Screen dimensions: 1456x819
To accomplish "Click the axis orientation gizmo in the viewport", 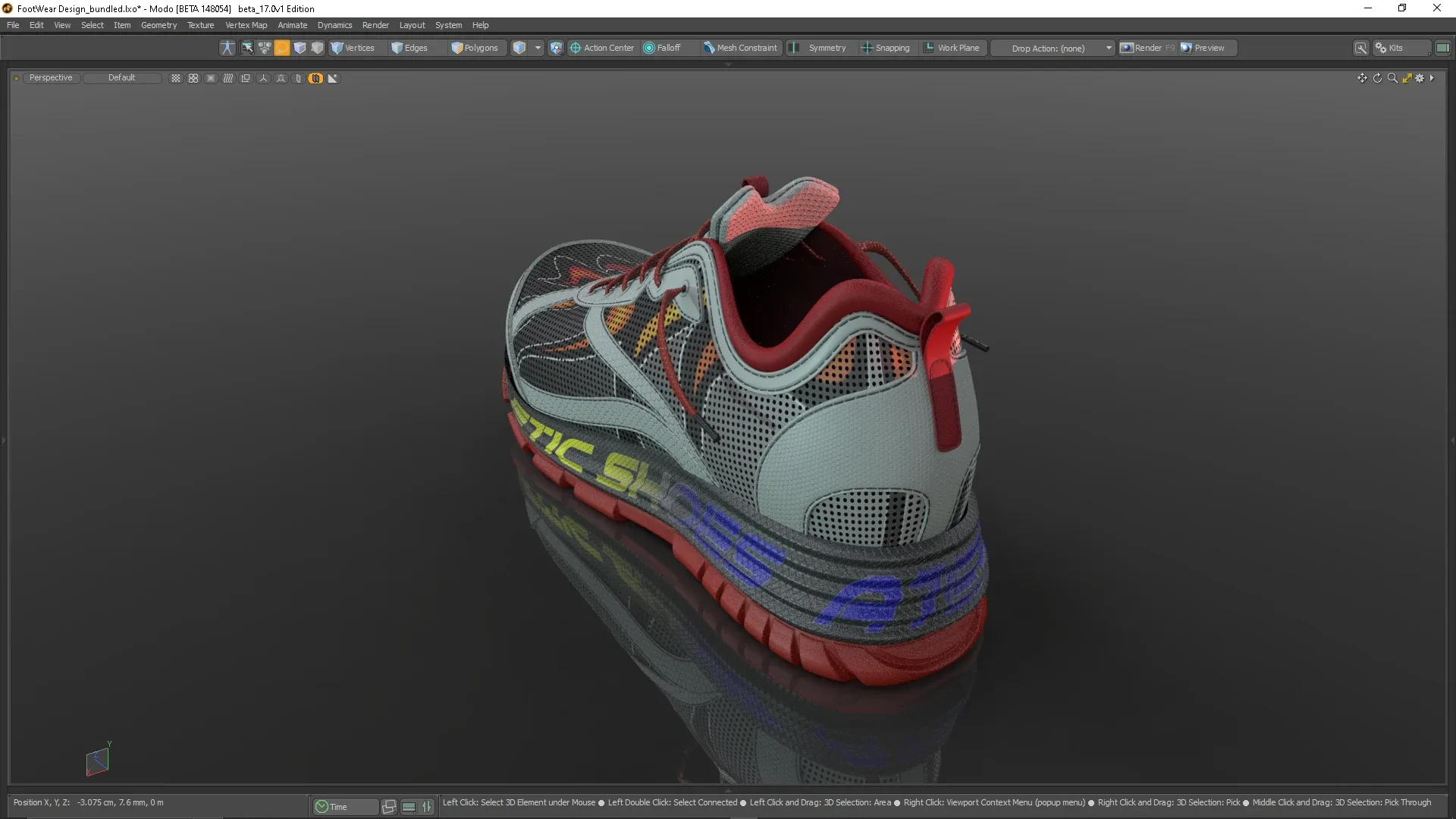I will [98, 761].
